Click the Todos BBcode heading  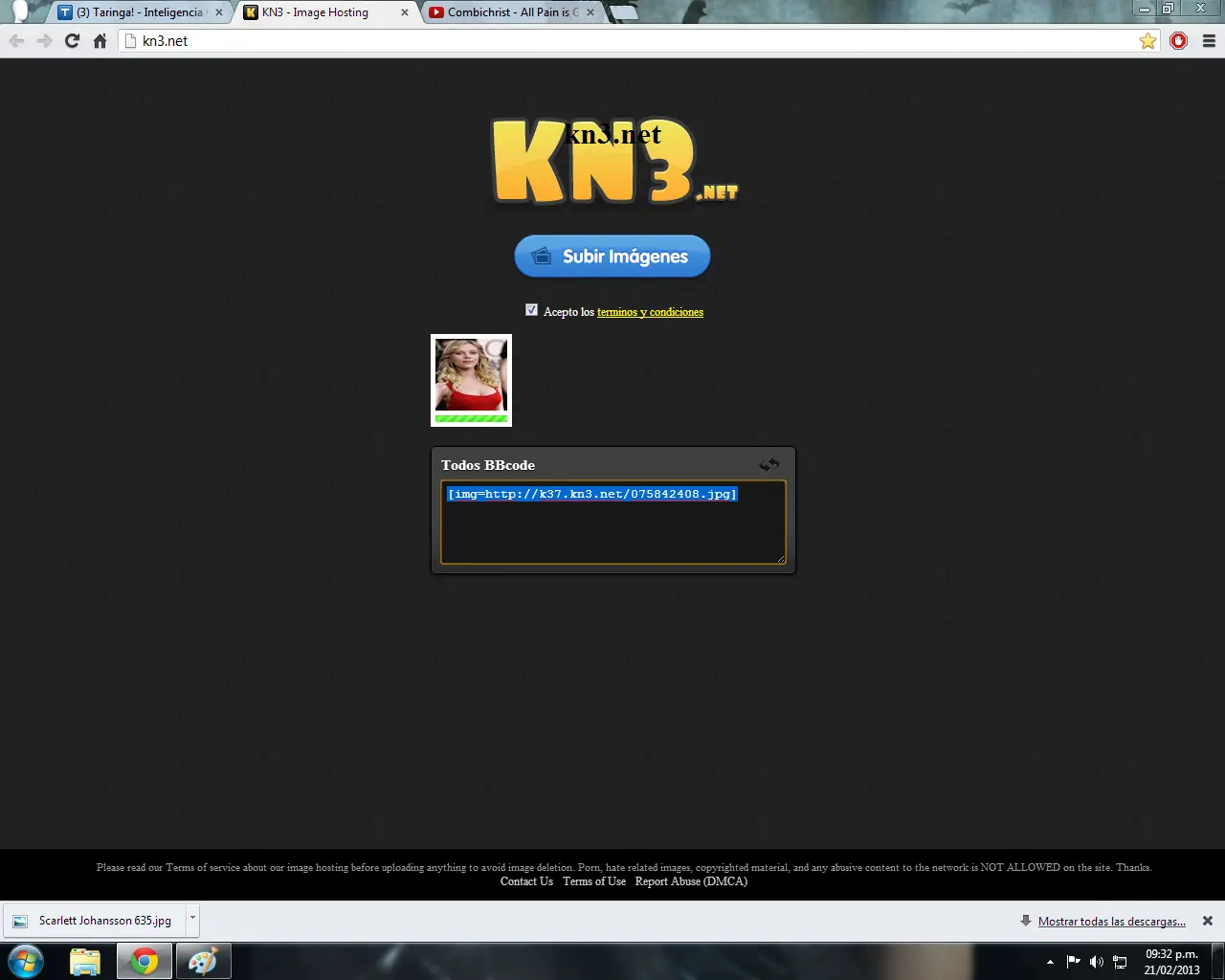(488, 465)
